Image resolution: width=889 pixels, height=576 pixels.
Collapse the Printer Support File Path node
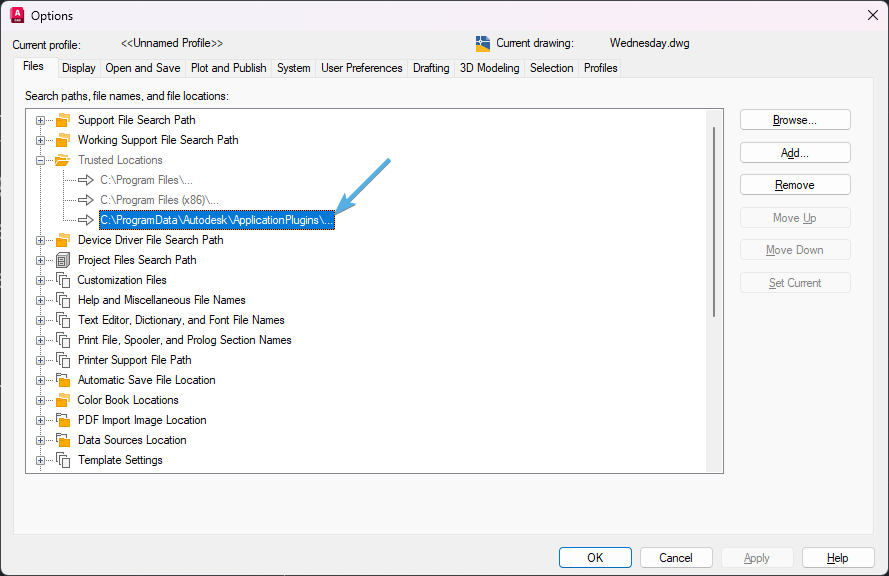(39, 360)
